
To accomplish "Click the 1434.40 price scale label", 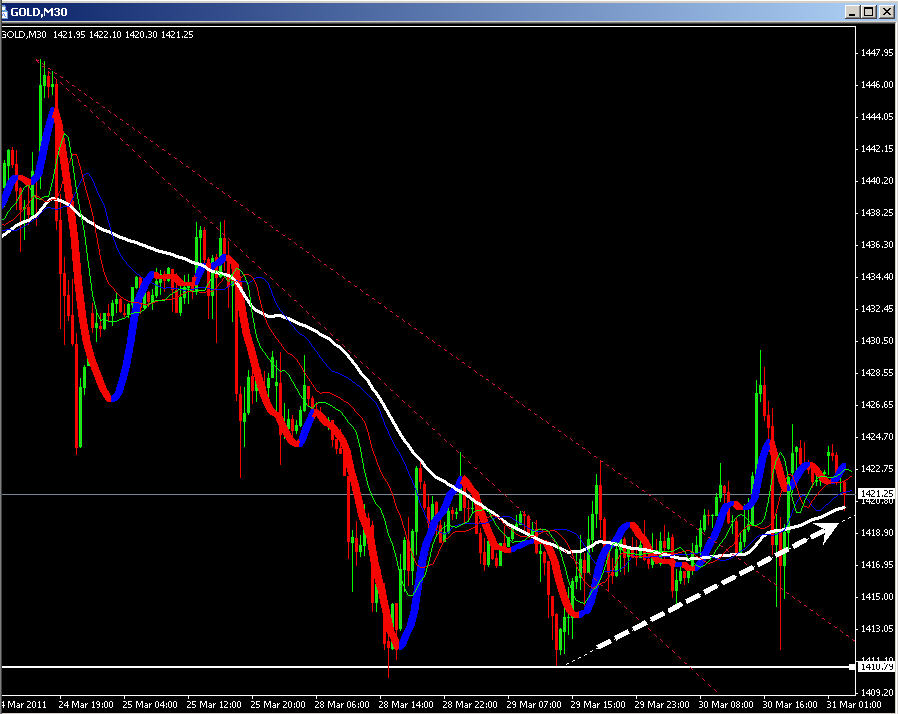I will 877,277.
